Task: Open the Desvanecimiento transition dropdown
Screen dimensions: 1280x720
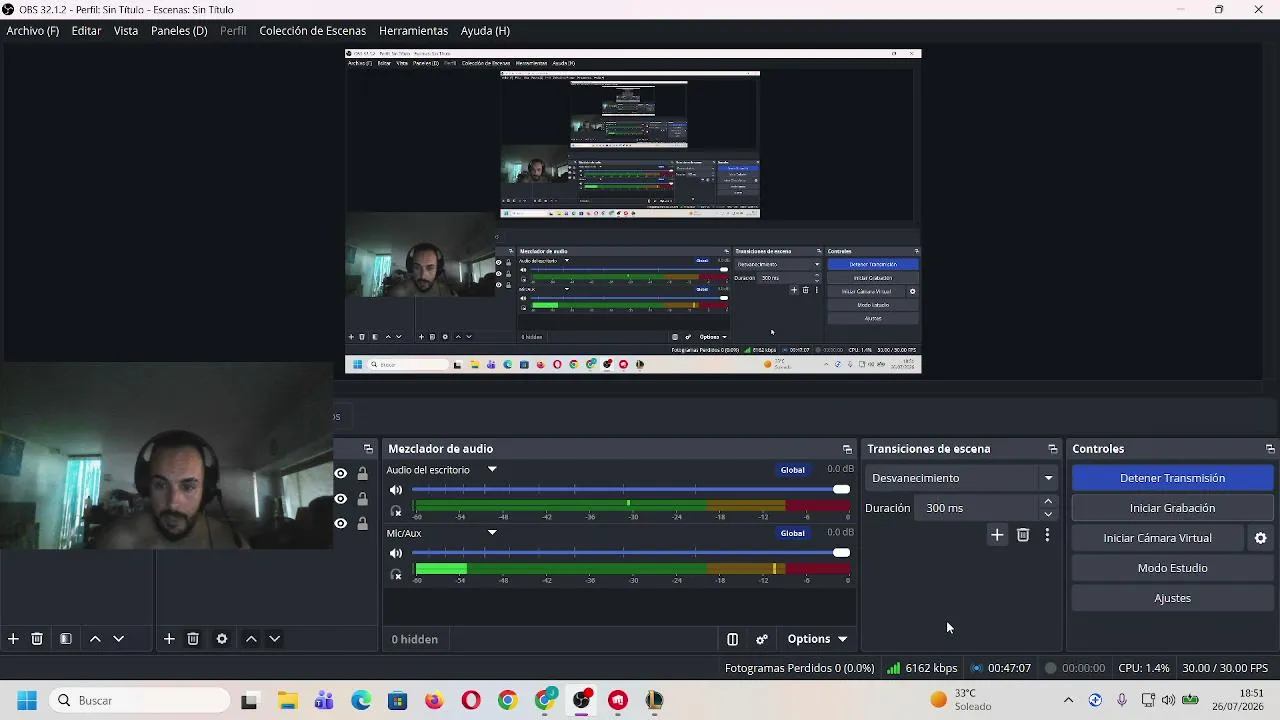Action: click(x=961, y=478)
